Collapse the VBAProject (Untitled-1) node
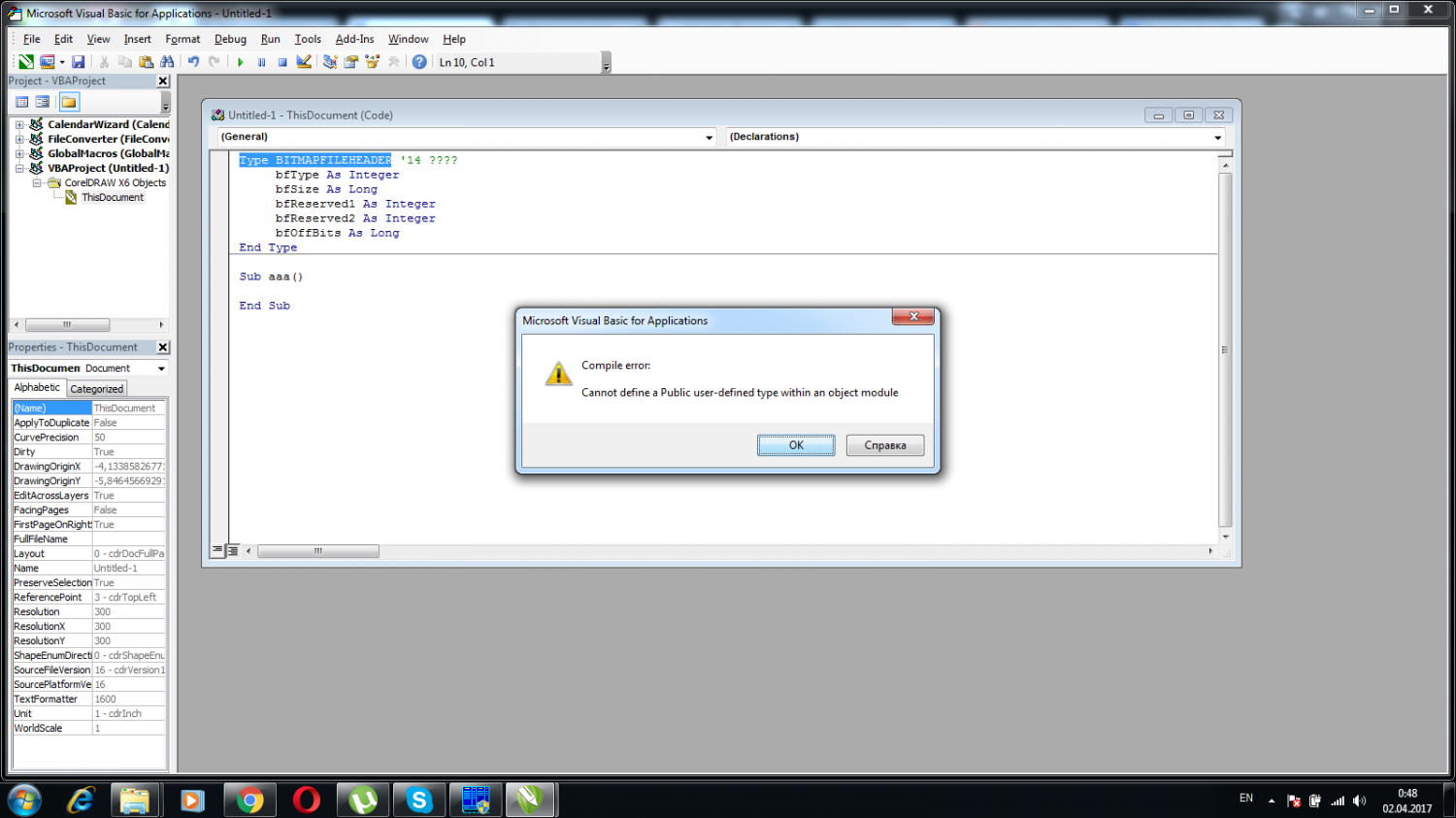 pos(19,168)
